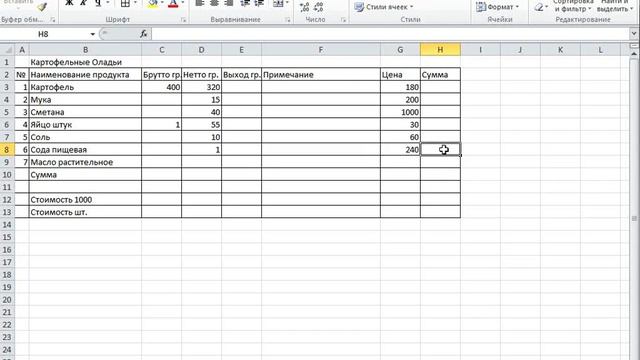Merge and center cells icon
This screenshot has width=640, height=360.
tap(278, 4)
